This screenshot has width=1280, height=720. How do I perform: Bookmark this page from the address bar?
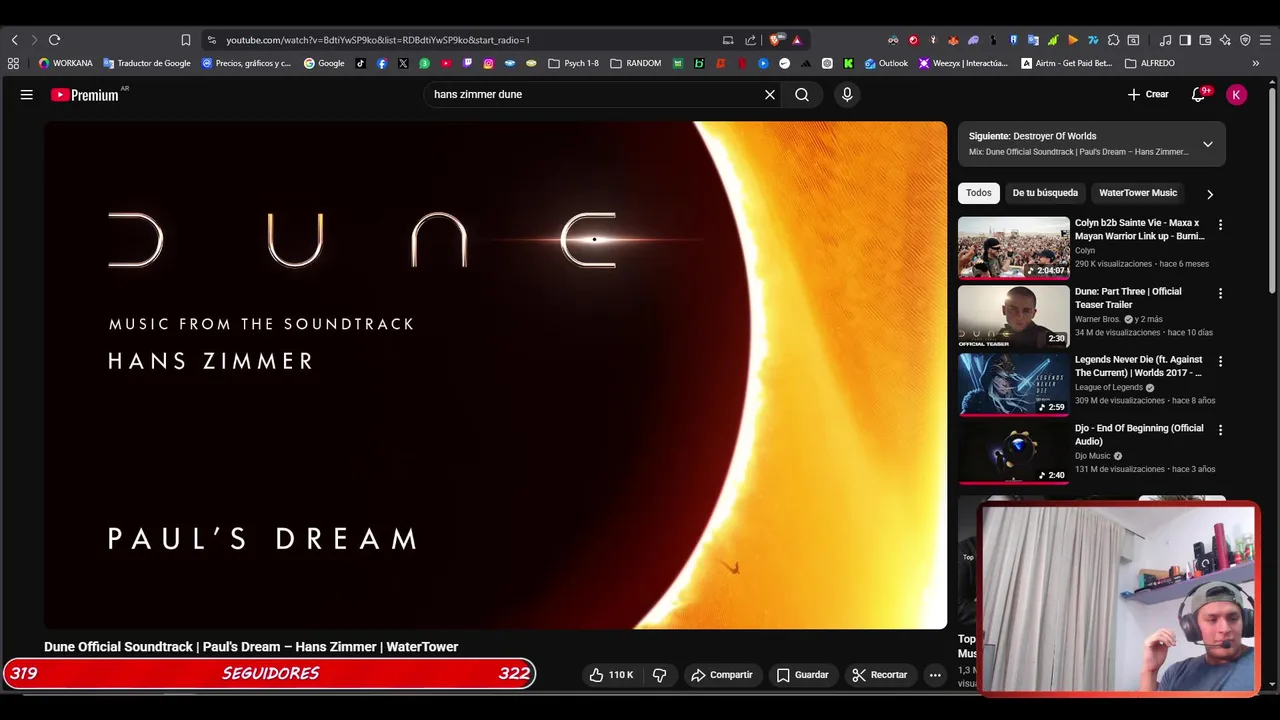point(186,40)
